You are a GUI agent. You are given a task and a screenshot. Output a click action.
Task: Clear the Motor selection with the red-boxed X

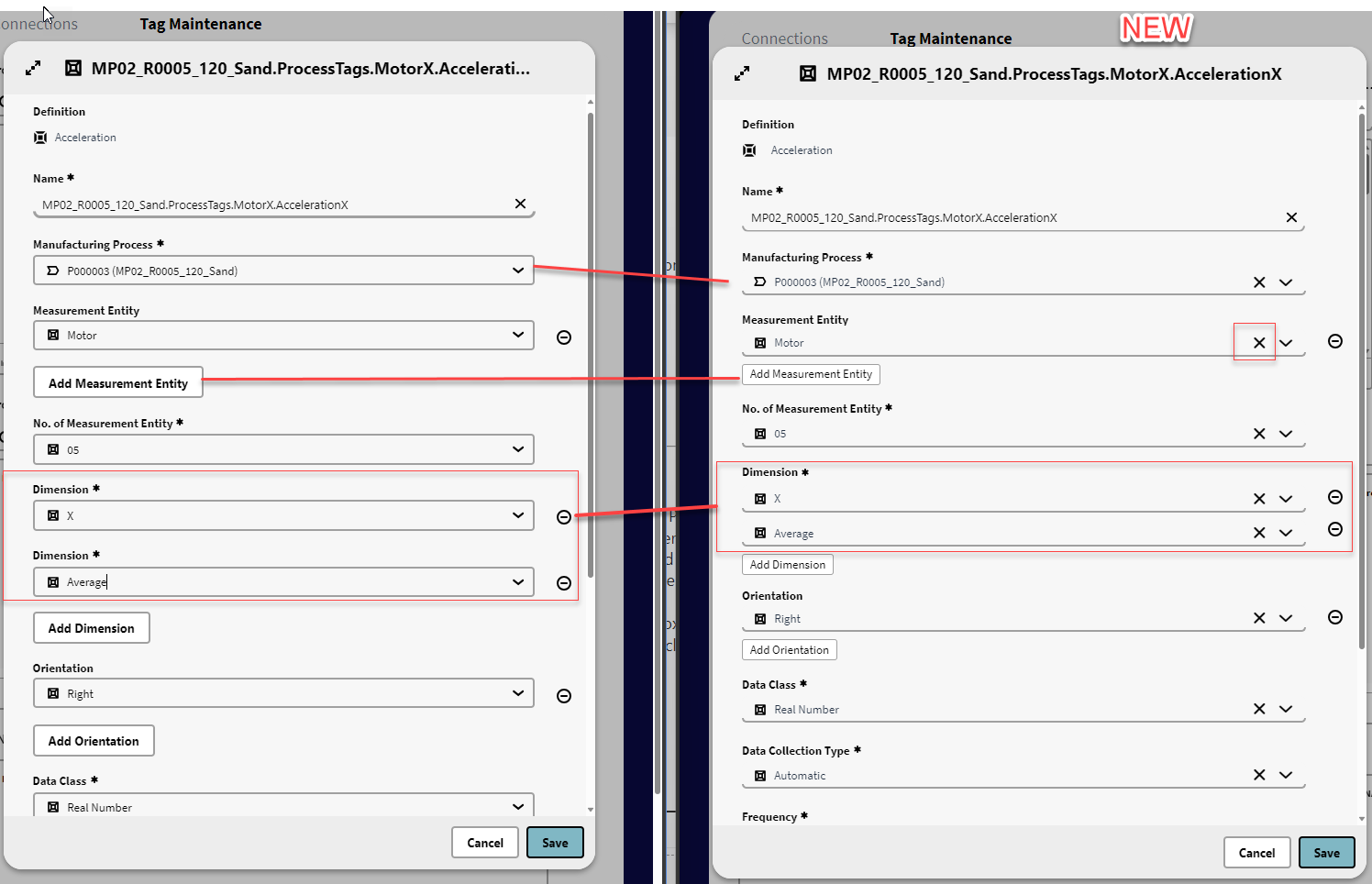1259,343
